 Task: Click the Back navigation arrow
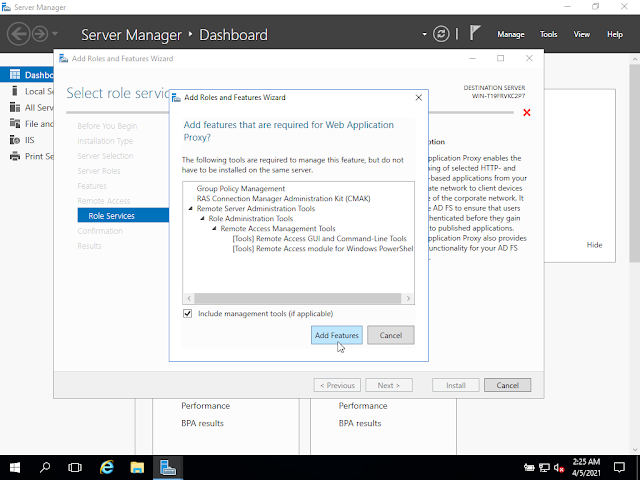18,34
